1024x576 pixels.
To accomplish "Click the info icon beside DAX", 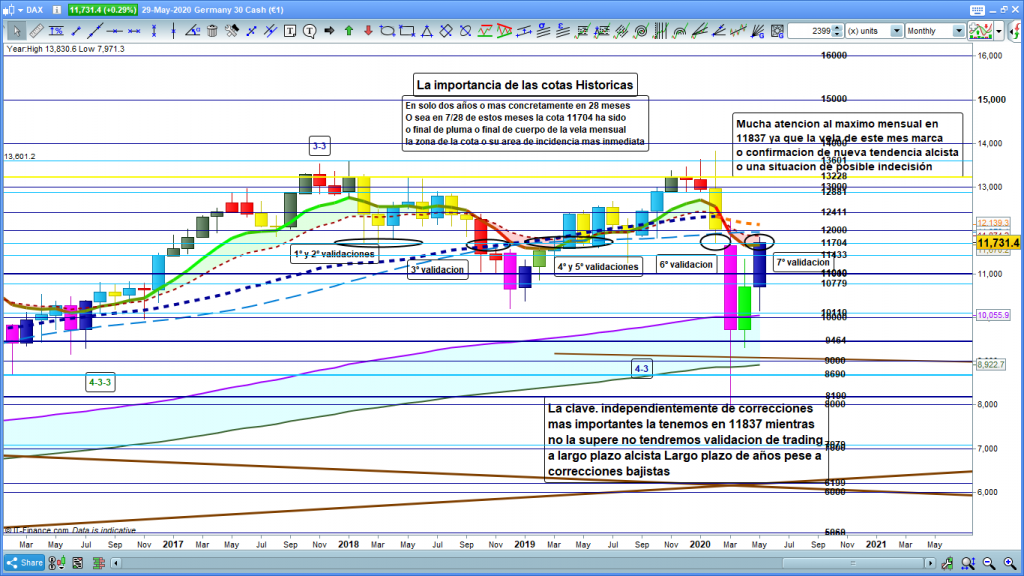I will 56,9.
